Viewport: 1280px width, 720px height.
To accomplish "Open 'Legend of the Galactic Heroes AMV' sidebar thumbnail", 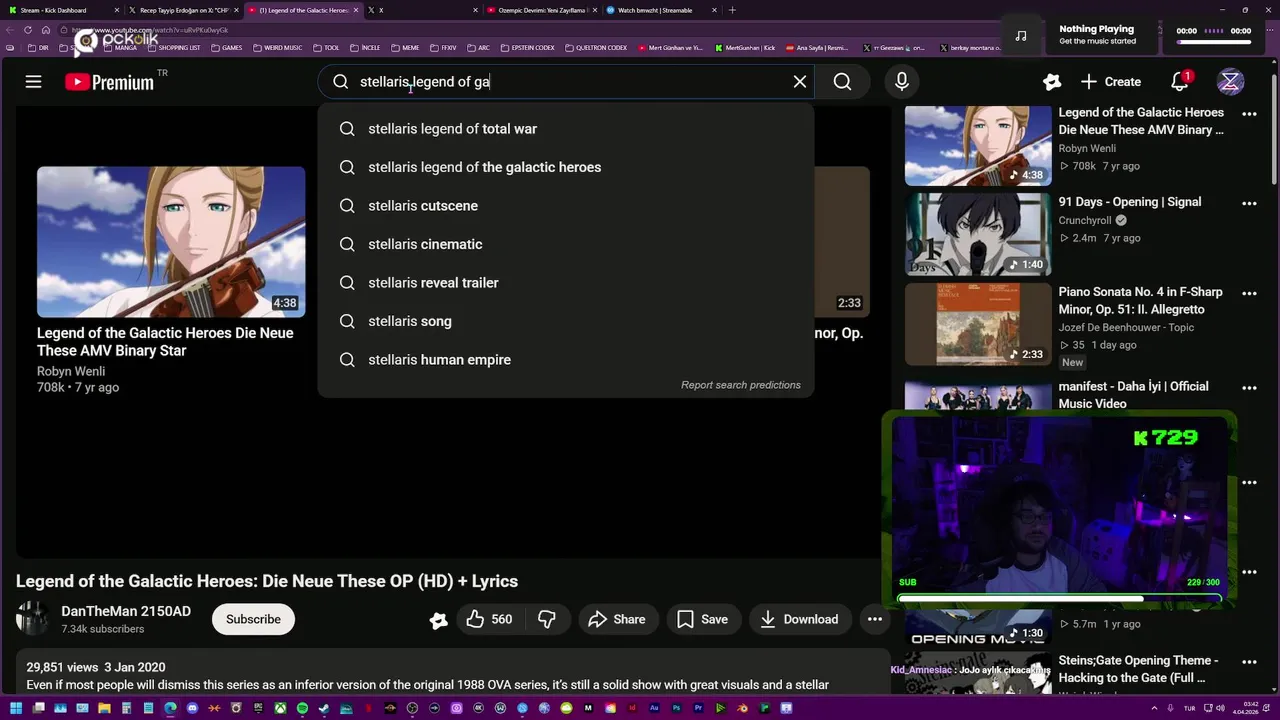I will 978,145.
